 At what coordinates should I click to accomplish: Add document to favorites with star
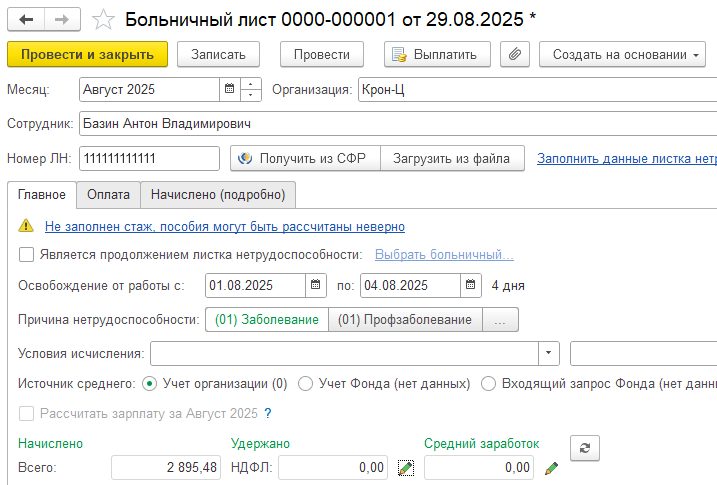tap(102, 19)
